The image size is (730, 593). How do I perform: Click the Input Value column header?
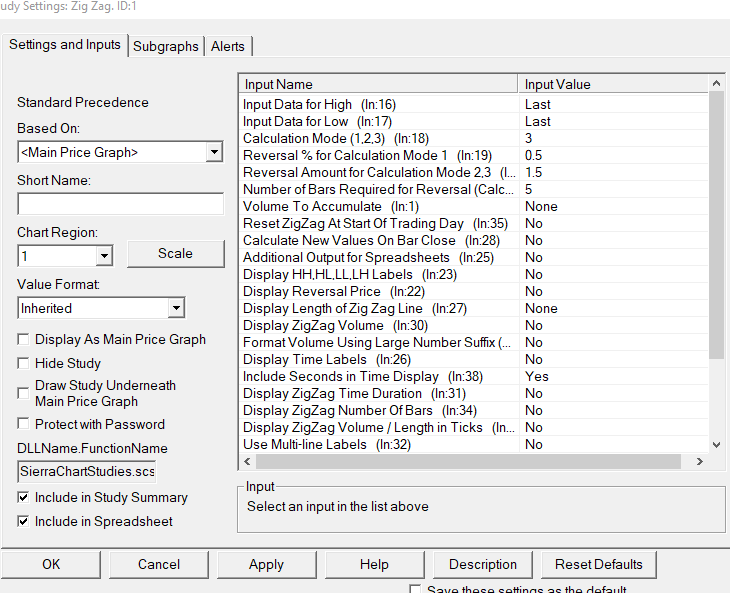click(613, 84)
